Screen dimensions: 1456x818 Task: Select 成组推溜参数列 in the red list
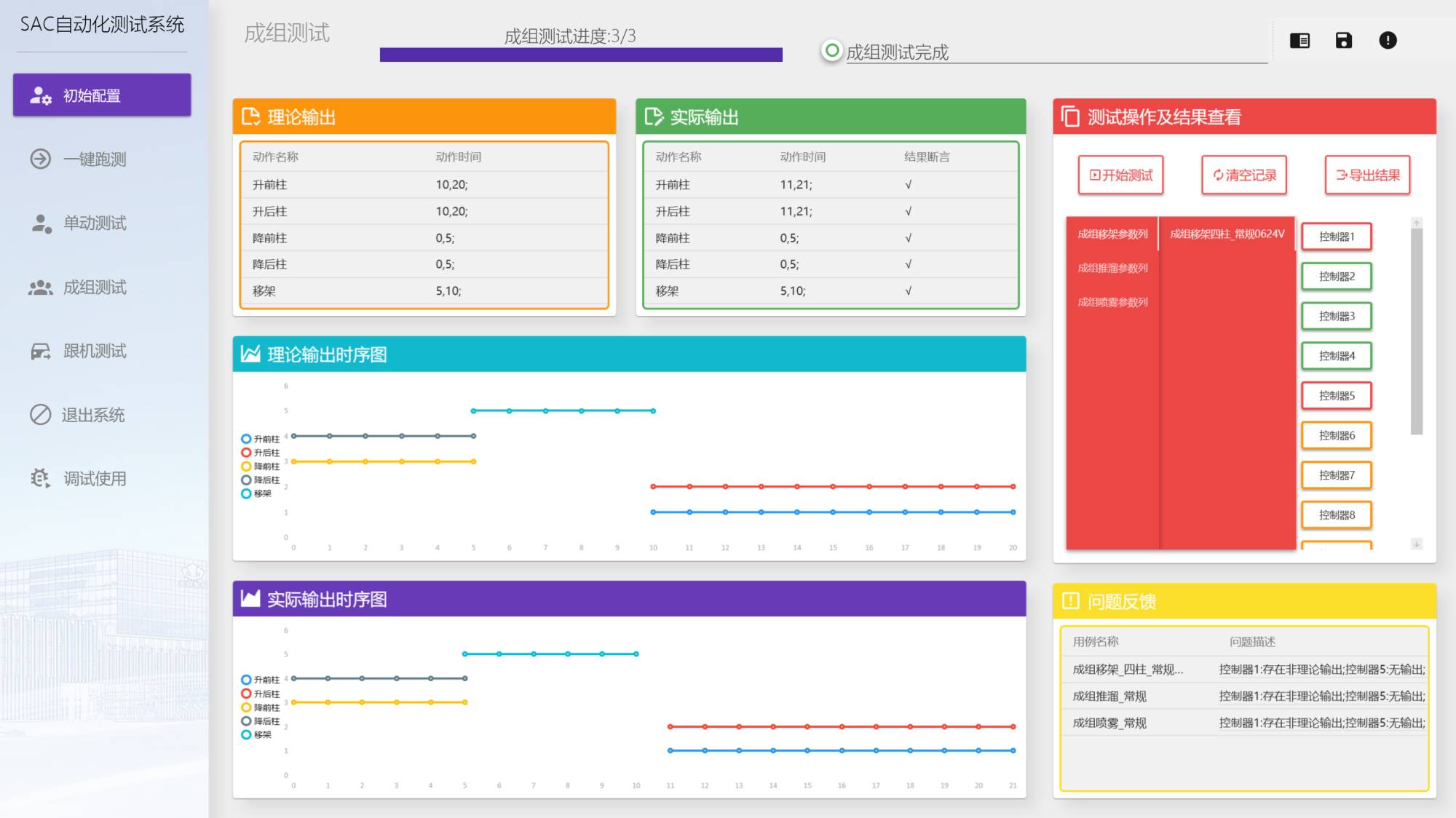[x=1112, y=268]
